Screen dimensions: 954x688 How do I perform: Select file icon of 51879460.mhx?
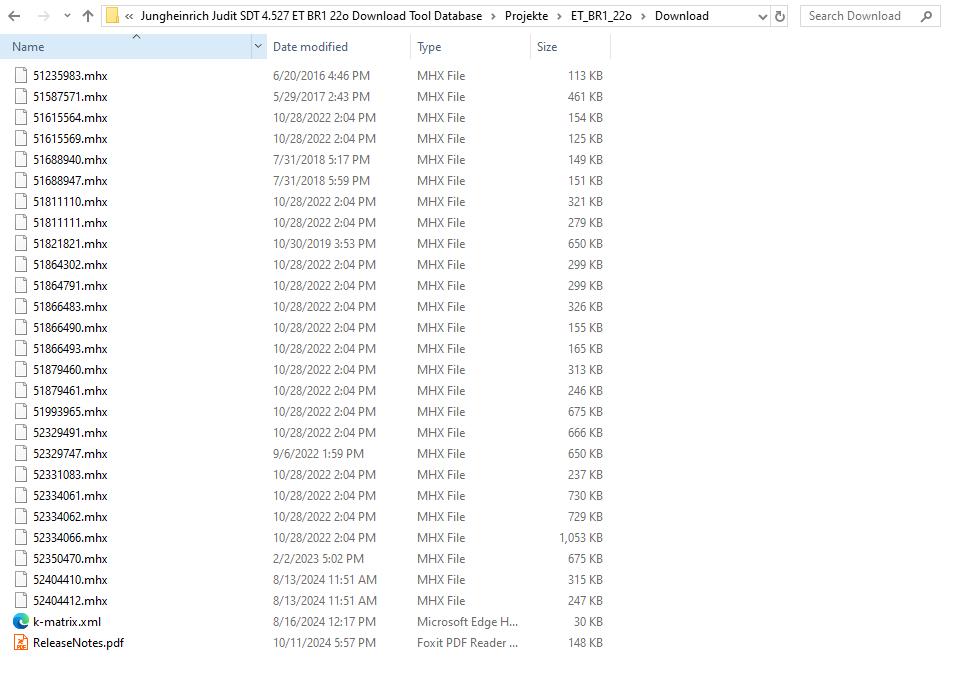pyautogui.click(x=21, y=369)
